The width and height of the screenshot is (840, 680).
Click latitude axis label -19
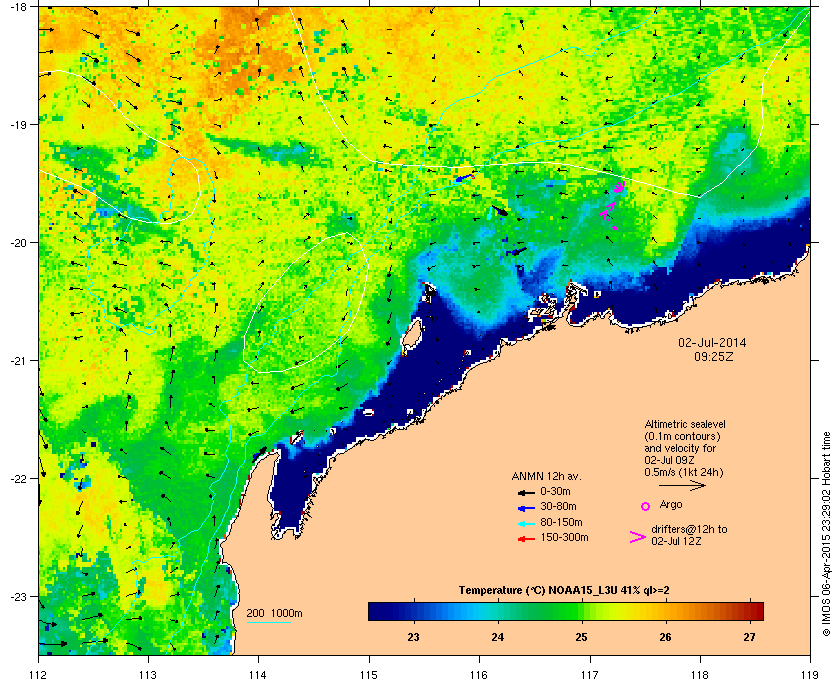(x=19, y=124)
